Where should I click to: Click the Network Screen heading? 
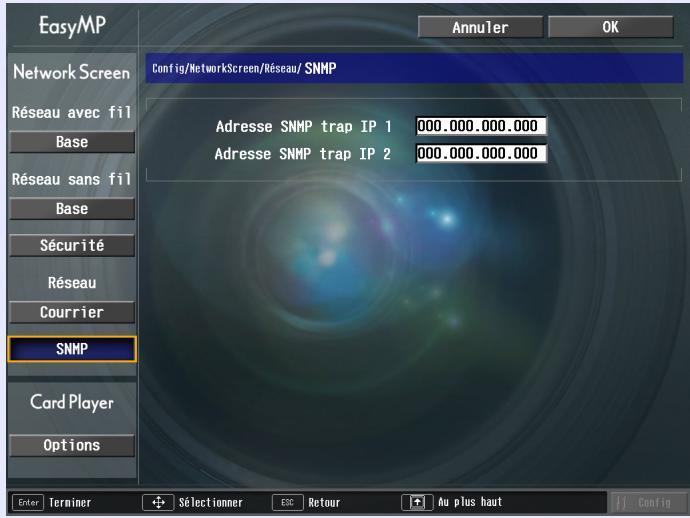[72, 72]
